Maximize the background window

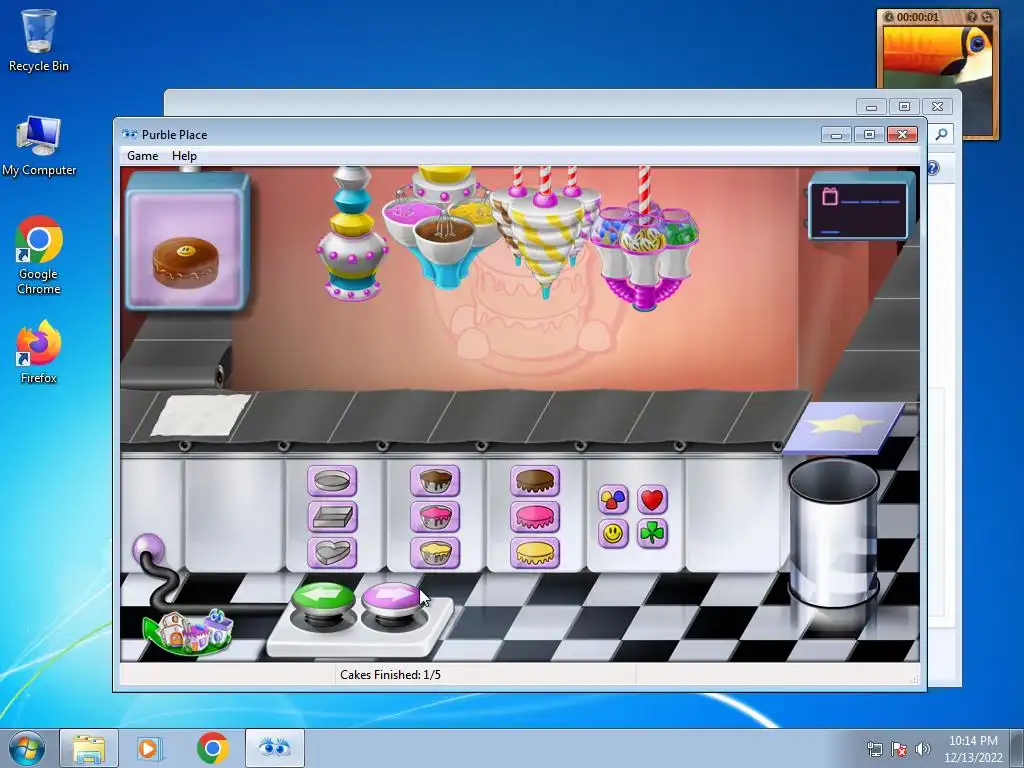(904, 106)
